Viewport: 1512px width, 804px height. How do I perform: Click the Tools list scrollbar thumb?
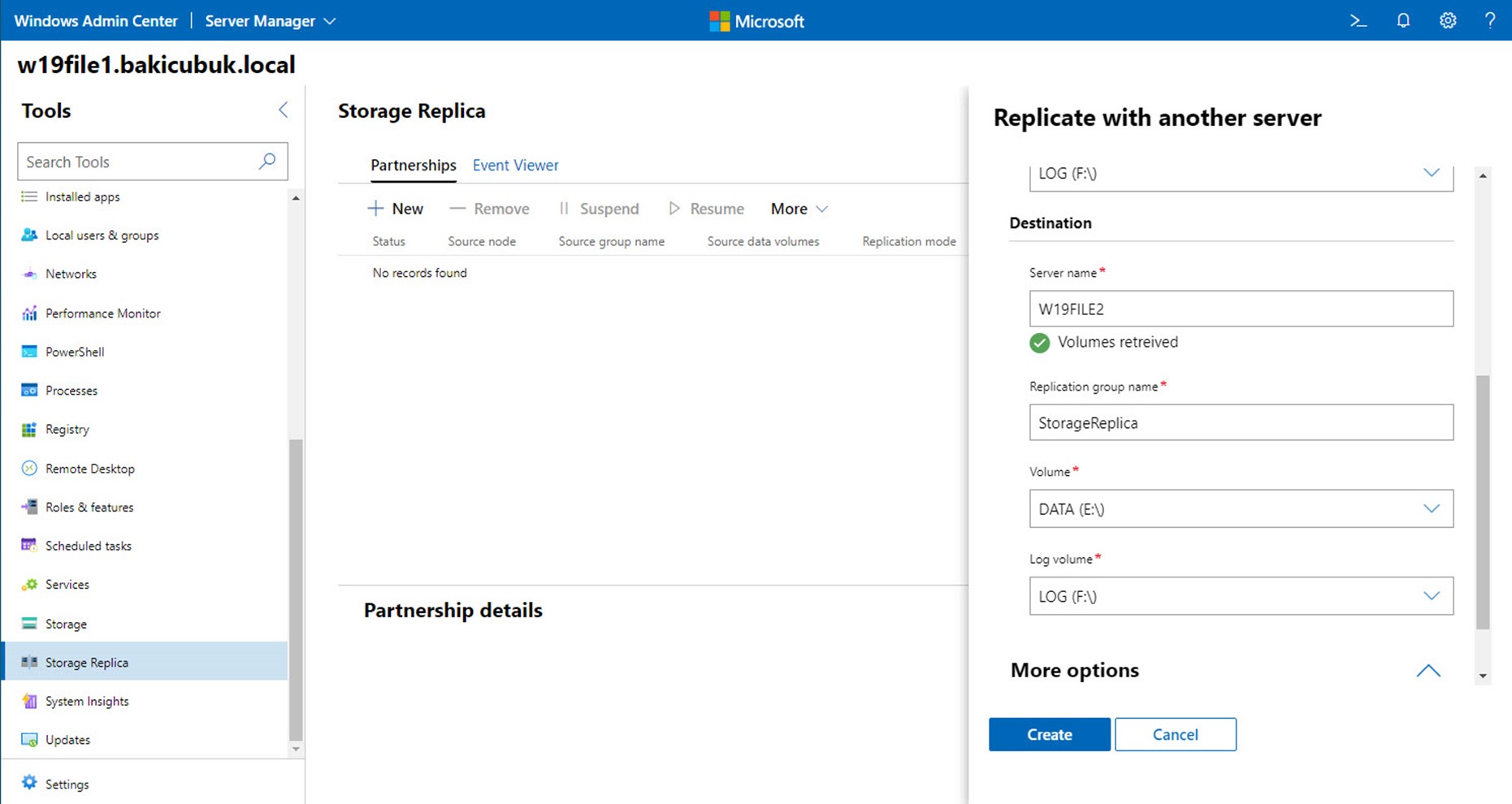pos(296,589)
